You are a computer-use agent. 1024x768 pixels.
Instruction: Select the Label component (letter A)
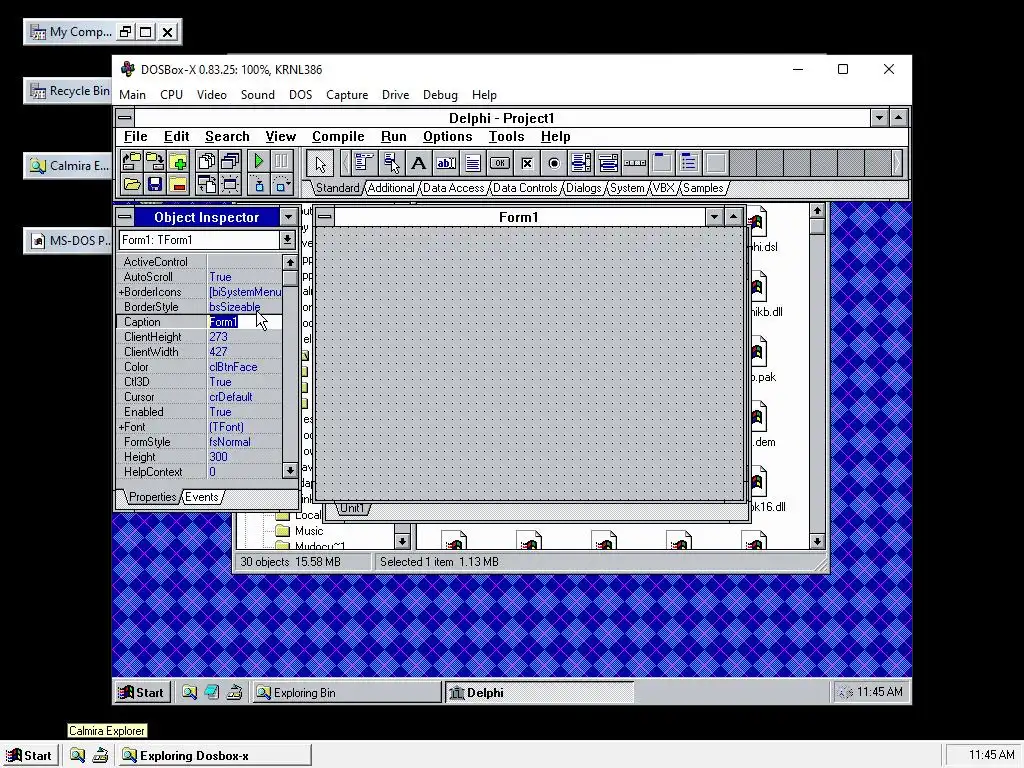click(x=419, y=163)
